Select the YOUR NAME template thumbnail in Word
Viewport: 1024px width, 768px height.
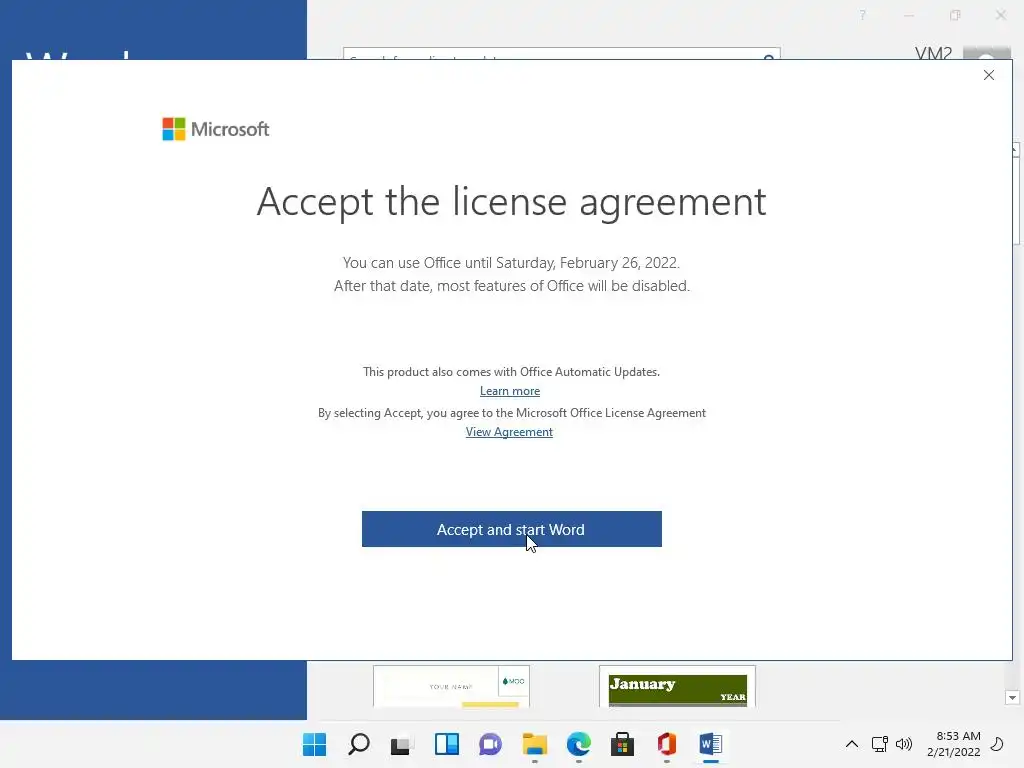(451, 686)
